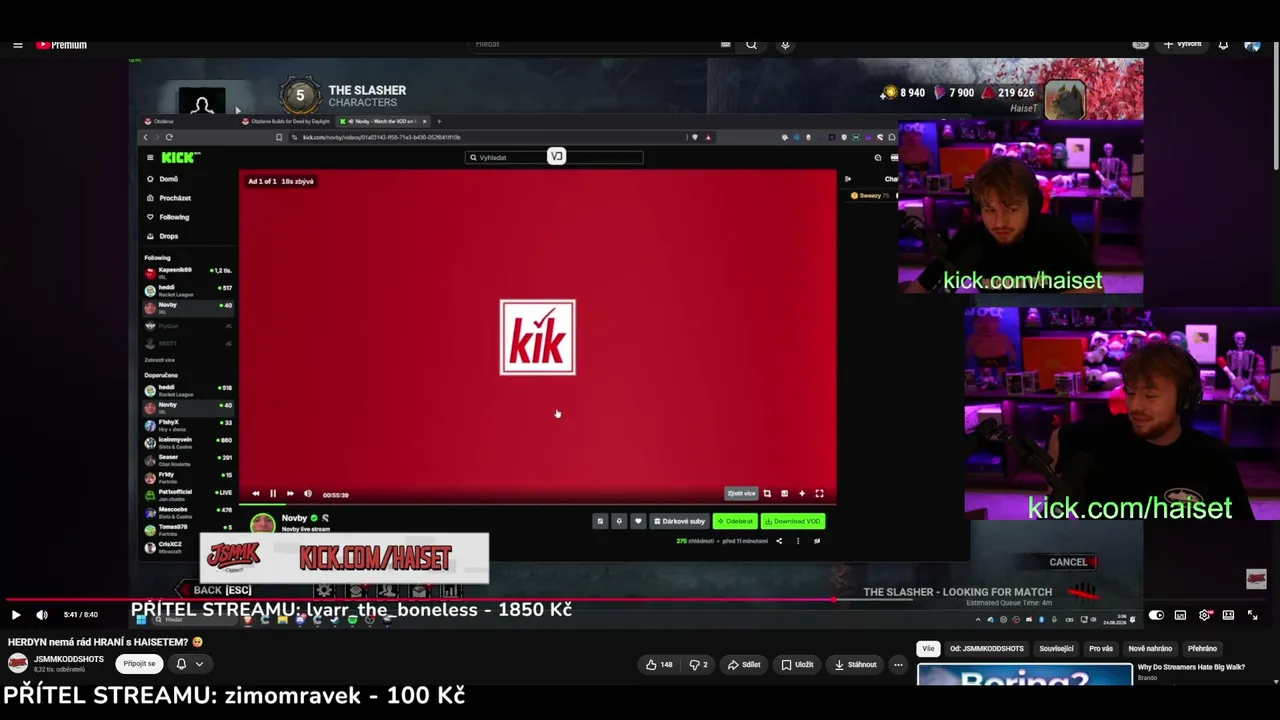
Task: Toggle YouTube autoplay switch
Action: 1156,615
